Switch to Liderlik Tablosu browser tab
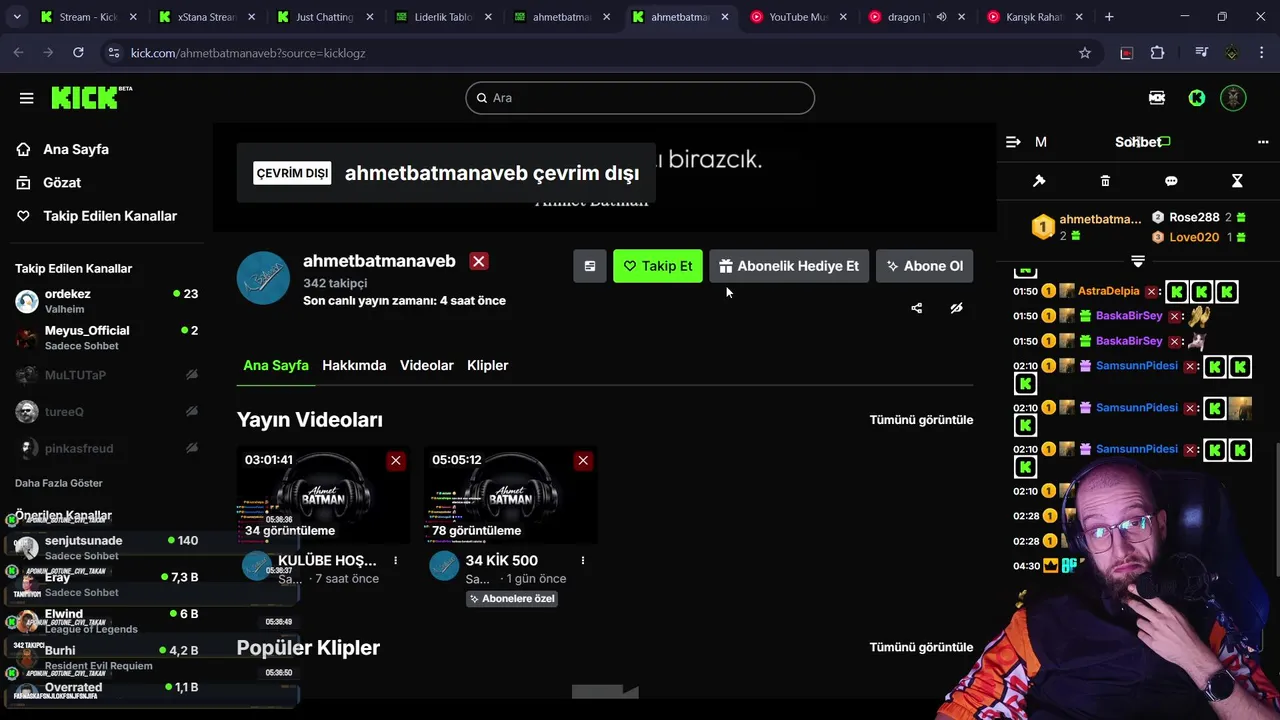Viewport: 1280px width, 720px height. pyautogui.click(x=442, y=17)
